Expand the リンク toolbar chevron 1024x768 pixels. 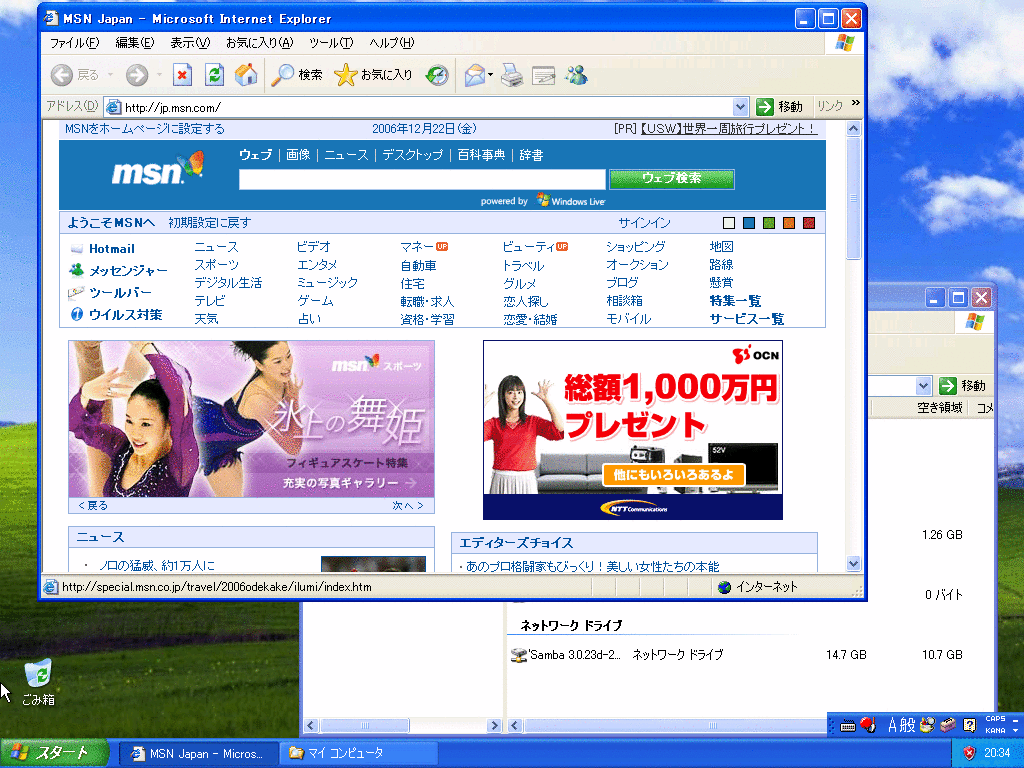pos(856,103)
